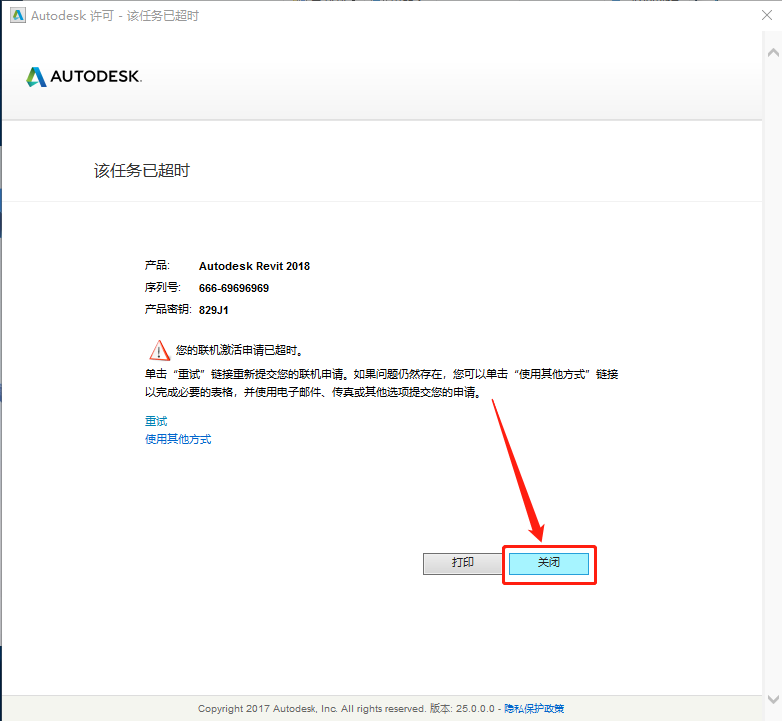Image resolution: width=782 pixels, height=721 pixels.
Task: Select the product key 829J1
Action: (x=213, y=310)
